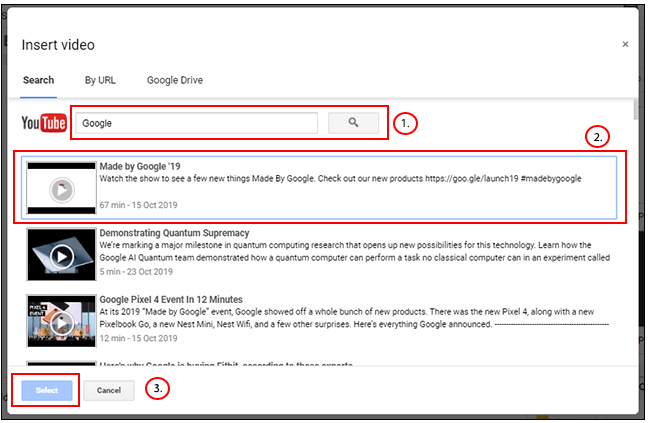
Task: Click the description starting 'We're marking a major milestone'
Action: coord(355,251)
